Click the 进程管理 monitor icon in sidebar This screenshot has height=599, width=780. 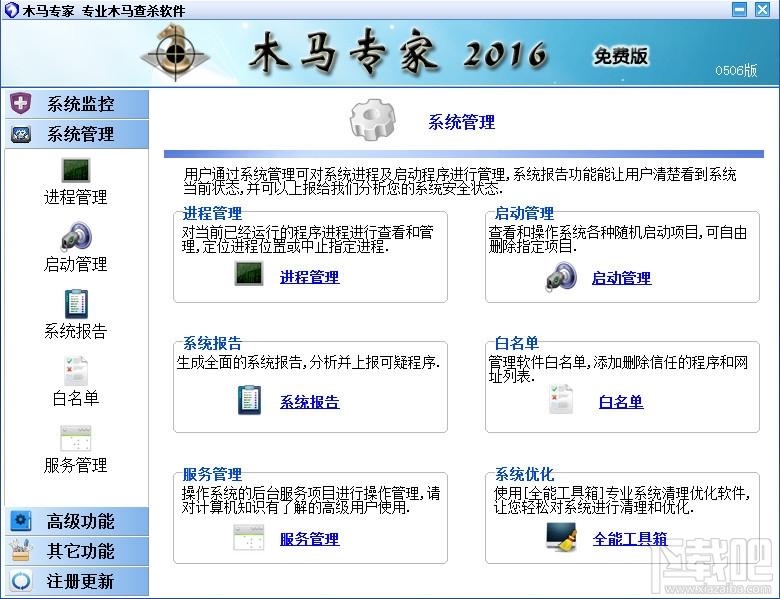coord(76,169)
